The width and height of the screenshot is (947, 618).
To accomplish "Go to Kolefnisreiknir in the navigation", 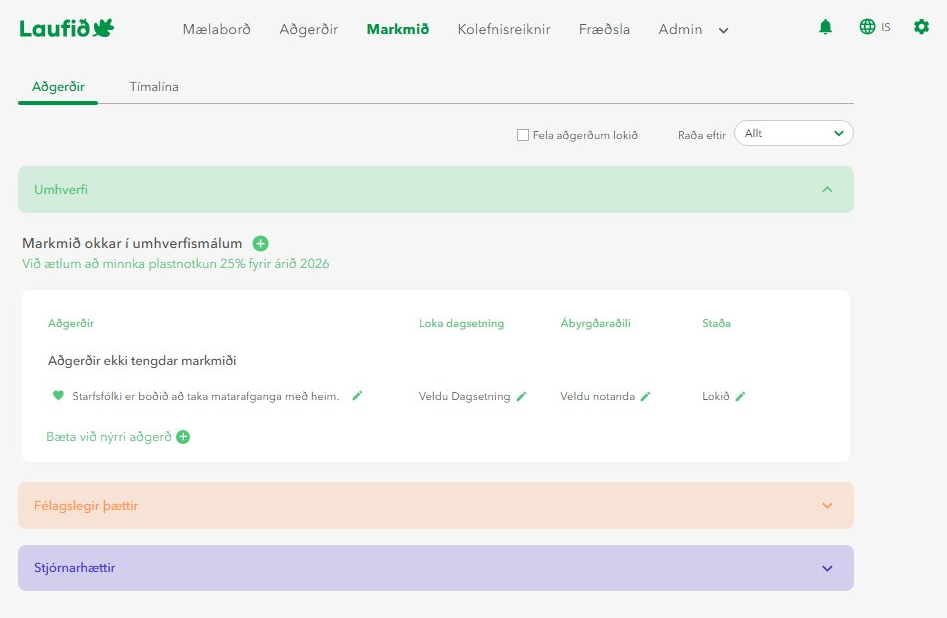I will tap(503, 30).
